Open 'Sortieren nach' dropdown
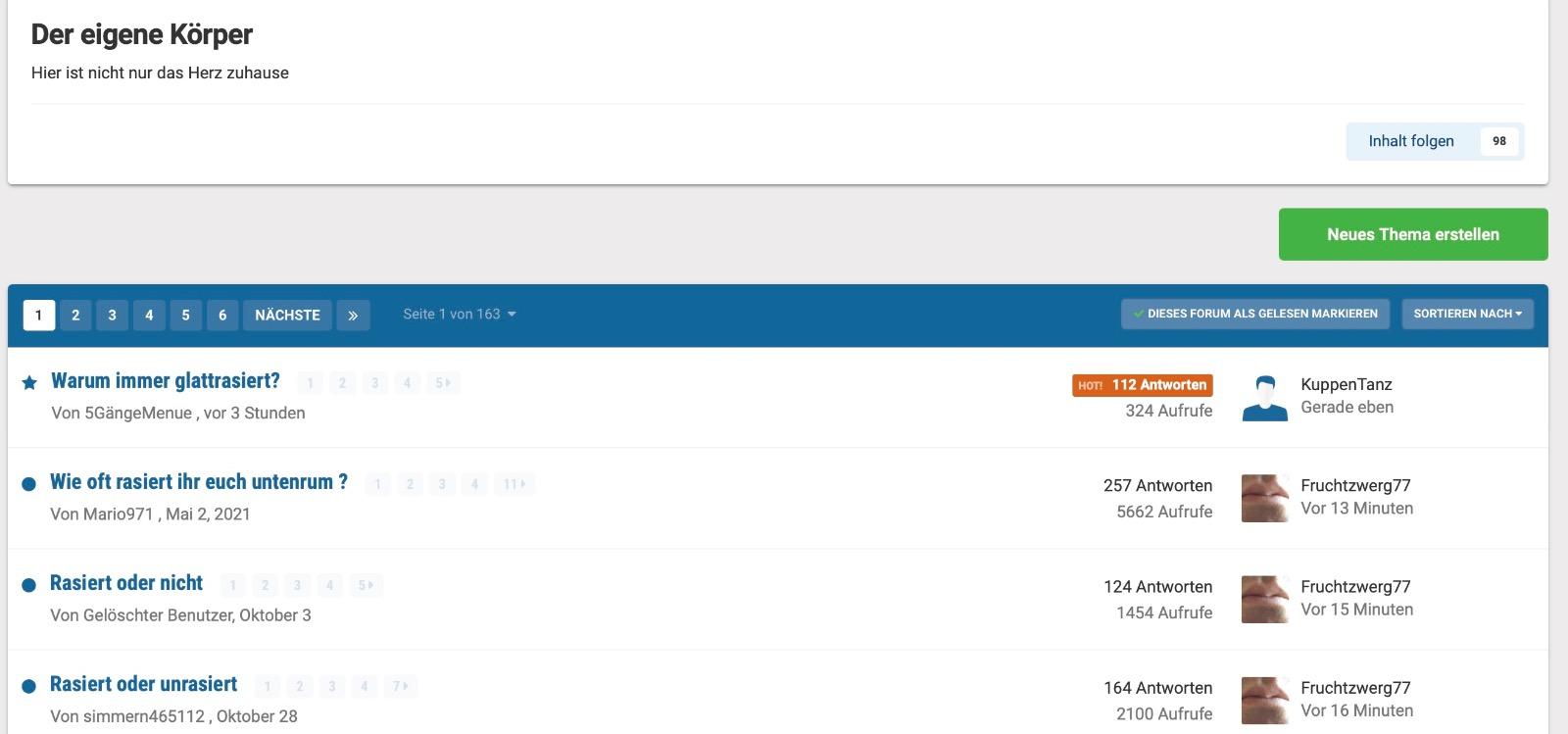The image size is (1568, 734). 1467,314
